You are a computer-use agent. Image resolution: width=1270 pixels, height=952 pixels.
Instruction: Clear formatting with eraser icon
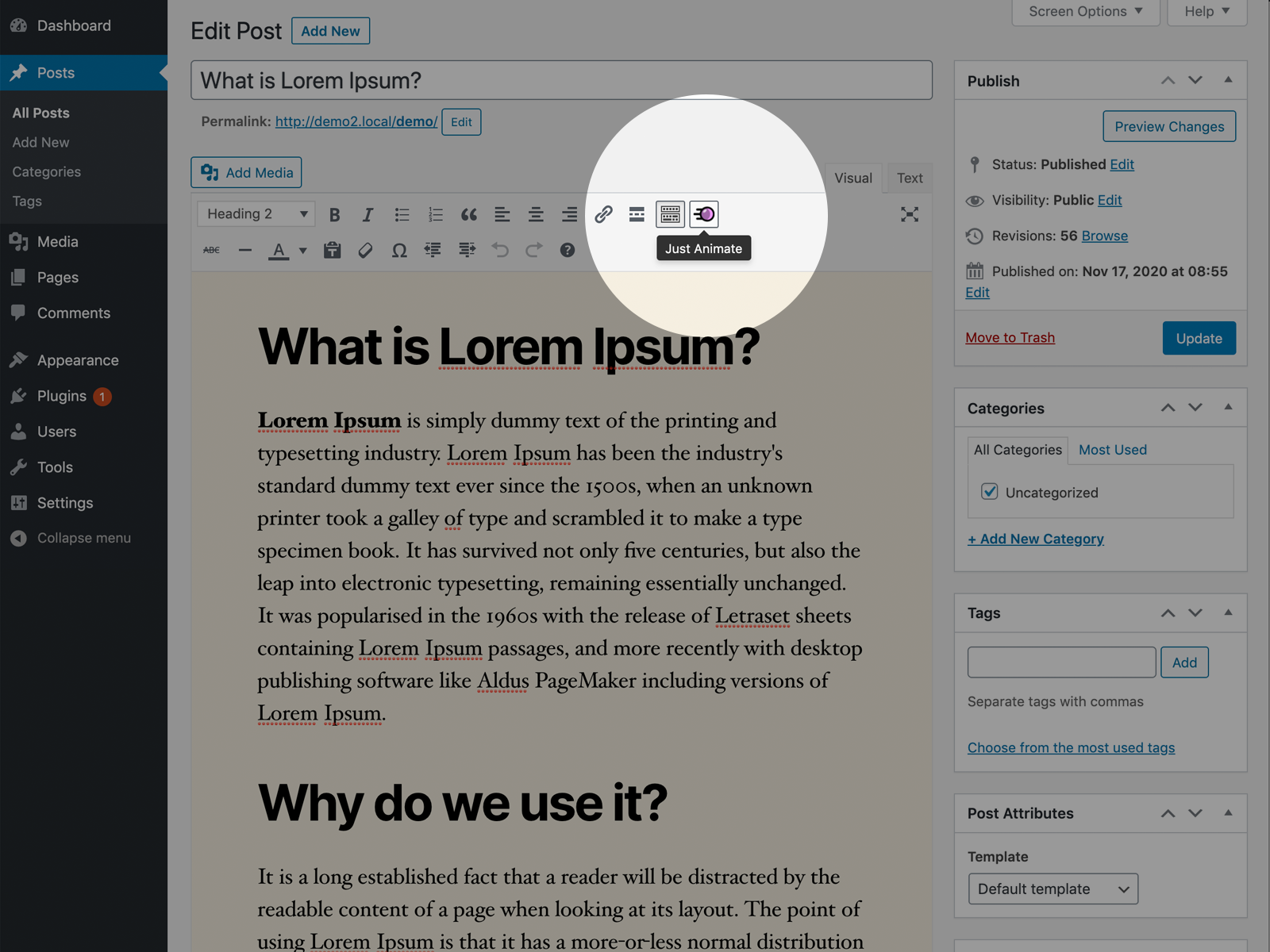(365, 250)
